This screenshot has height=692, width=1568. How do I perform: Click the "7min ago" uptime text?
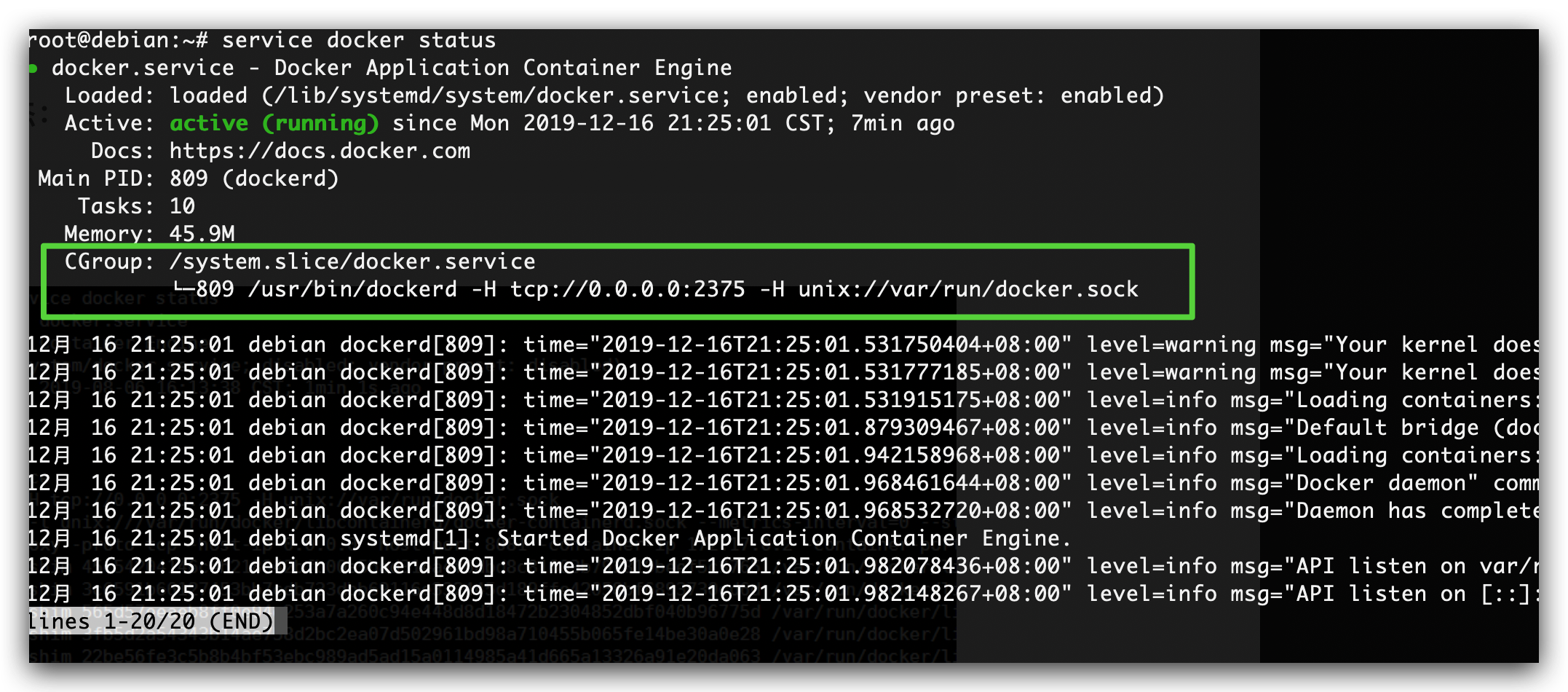pos(903,123)
